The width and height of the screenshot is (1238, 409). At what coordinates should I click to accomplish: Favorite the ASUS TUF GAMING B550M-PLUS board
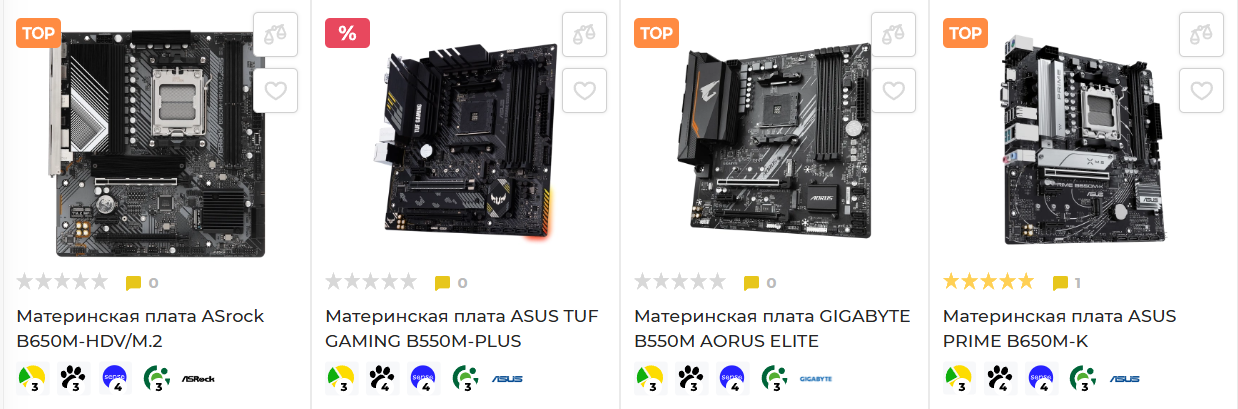pos(585,91)
